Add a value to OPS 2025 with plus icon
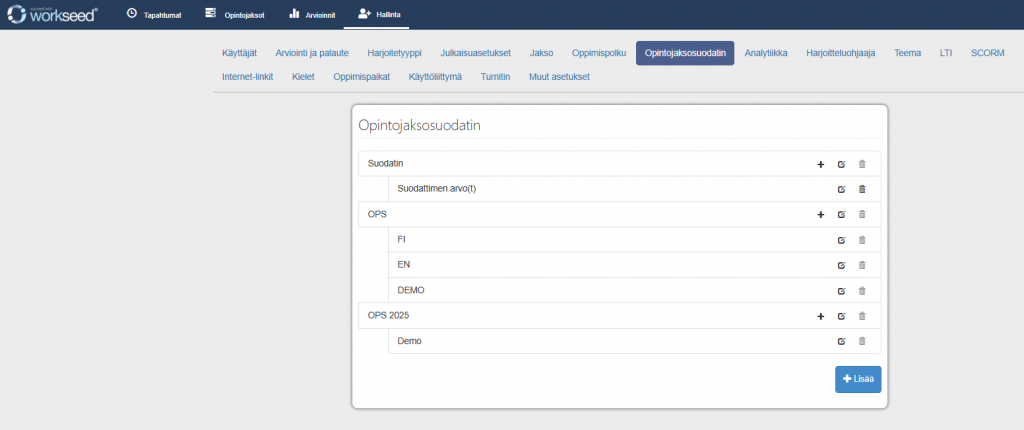 820,316
